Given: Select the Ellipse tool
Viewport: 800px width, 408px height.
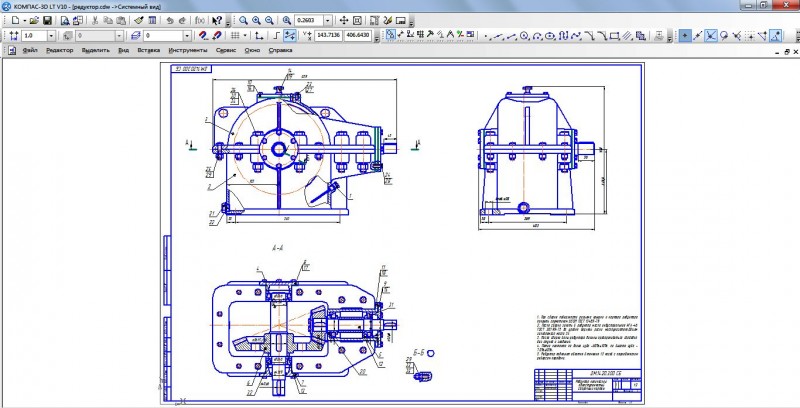Looking at the screenshot, I should [x=549, y=36].
